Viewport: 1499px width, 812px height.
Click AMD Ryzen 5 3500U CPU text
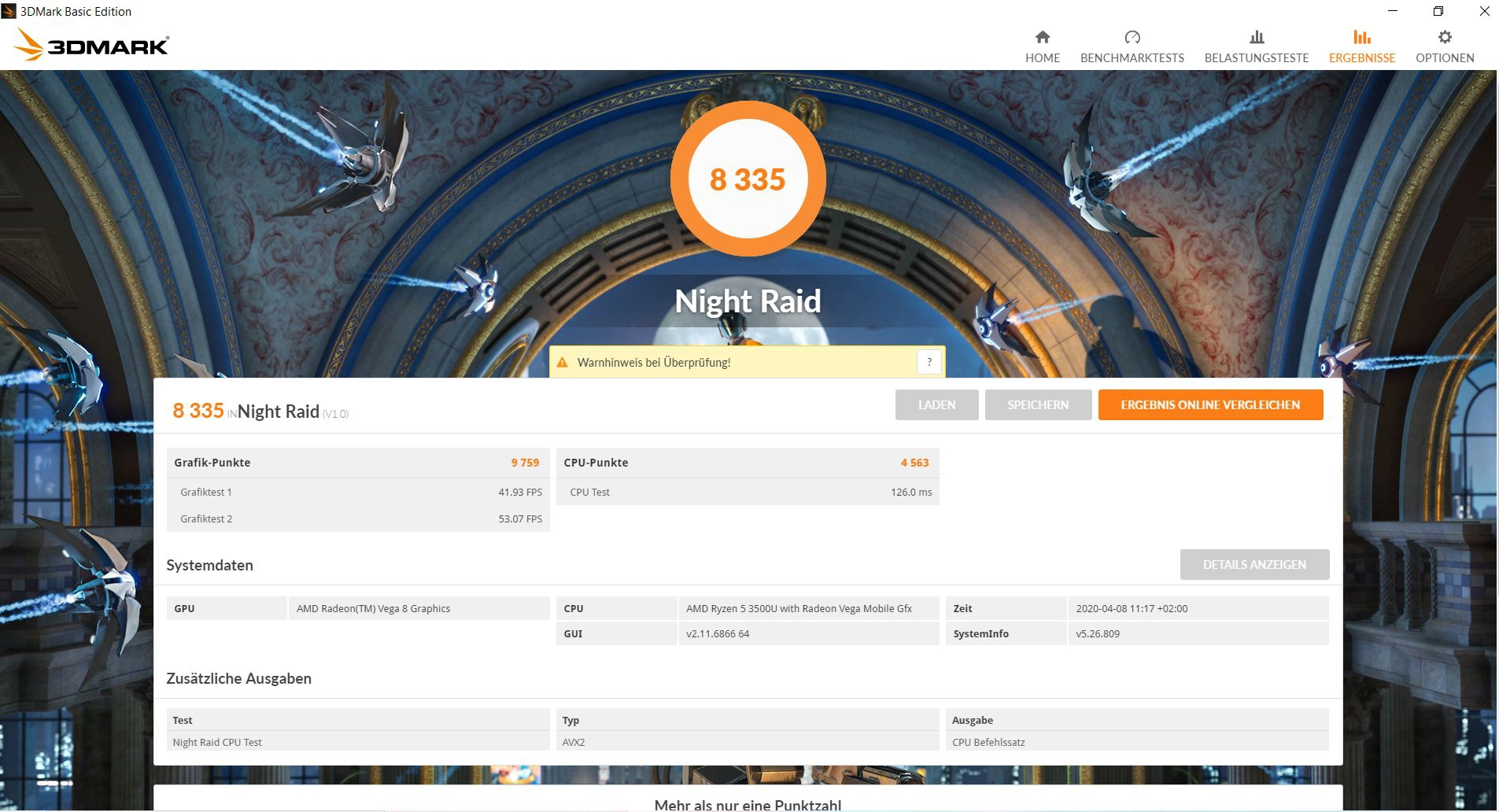click(799, 608)
